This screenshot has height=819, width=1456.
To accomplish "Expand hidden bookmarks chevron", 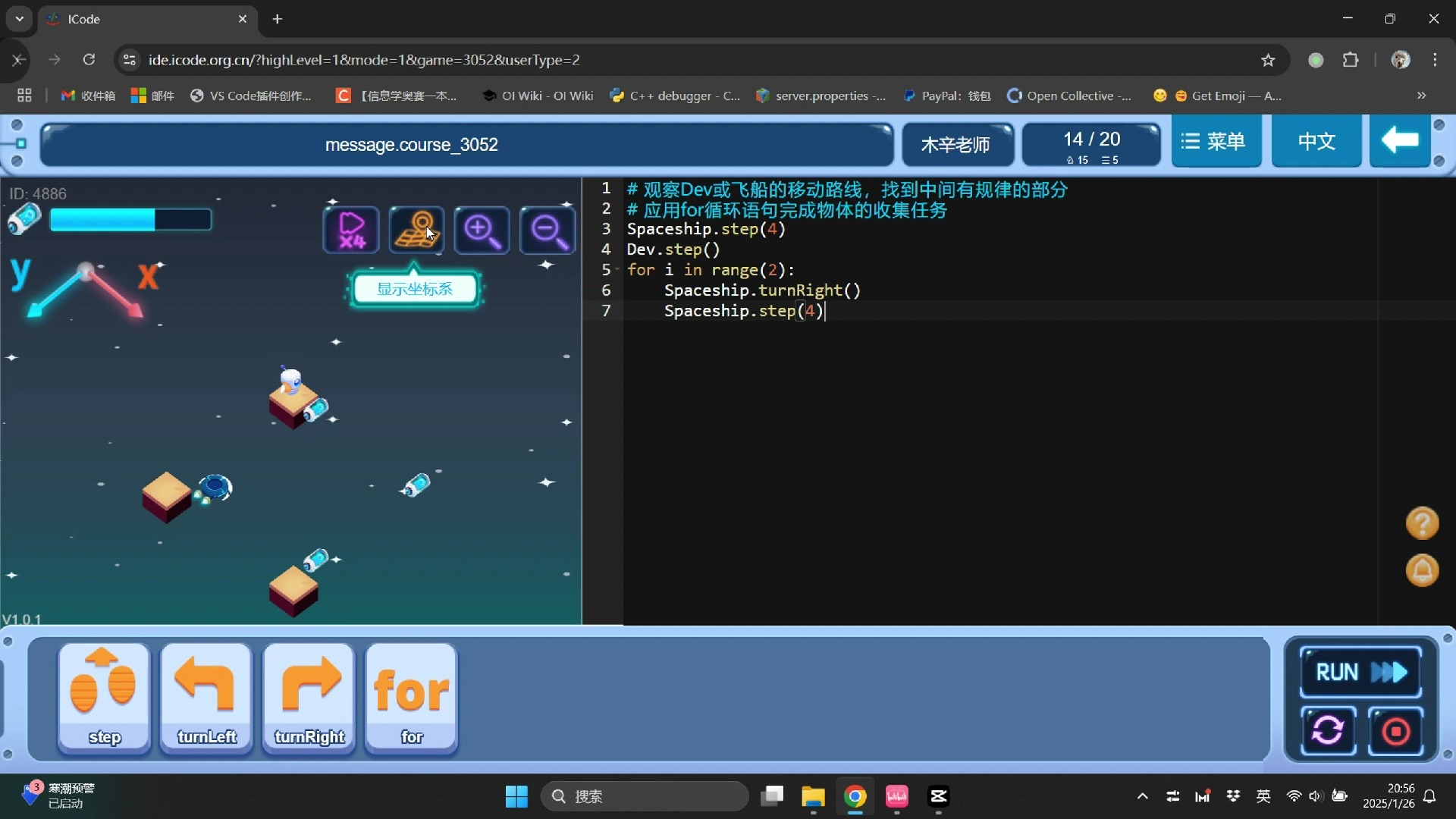I will click(1421, 96).
